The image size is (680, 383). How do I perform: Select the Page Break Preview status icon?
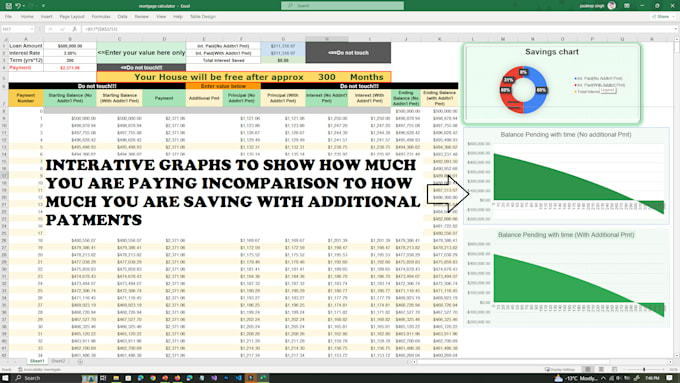pyautogui.click(x=615, y=369)
